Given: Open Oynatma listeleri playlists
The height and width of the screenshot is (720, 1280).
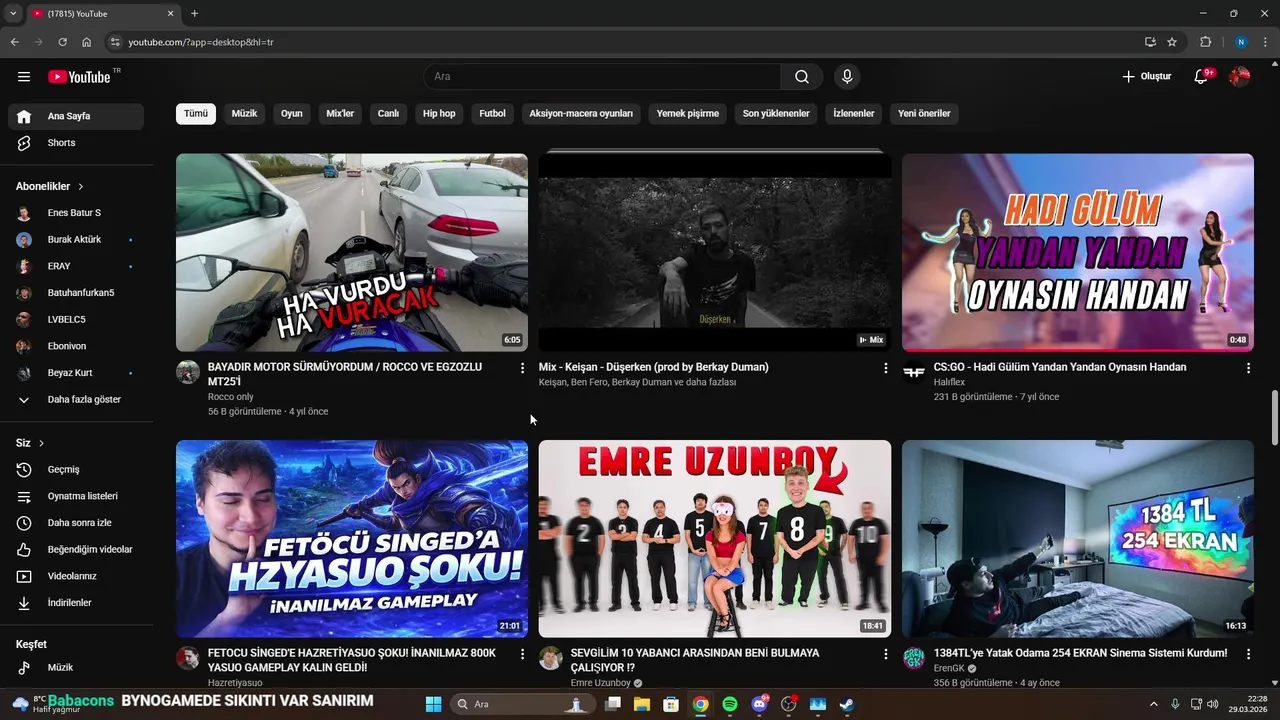Looking at the screenshot, I should click(x=76, y=496).
